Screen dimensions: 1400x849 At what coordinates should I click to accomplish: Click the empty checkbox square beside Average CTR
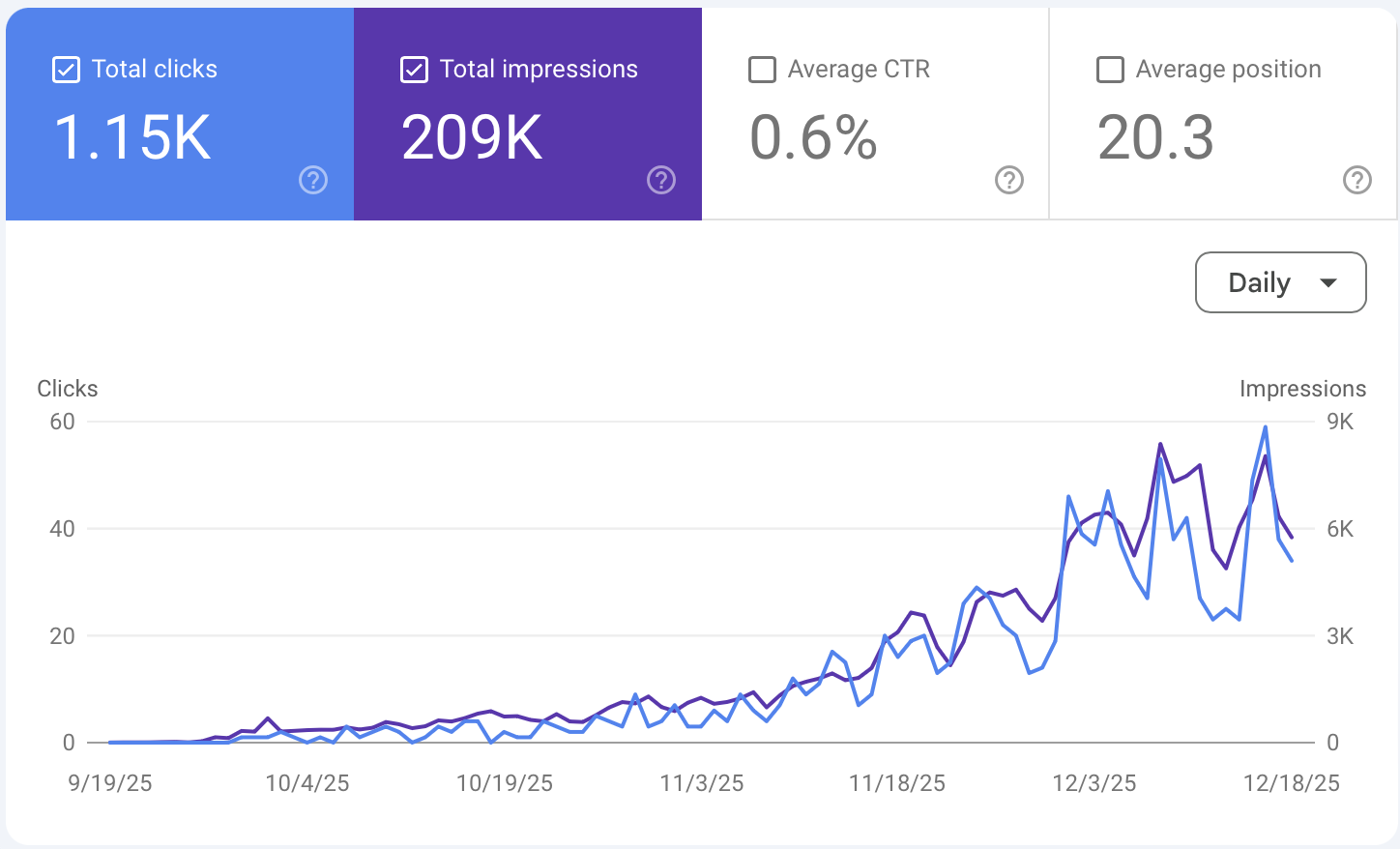(x=762, y=70)
